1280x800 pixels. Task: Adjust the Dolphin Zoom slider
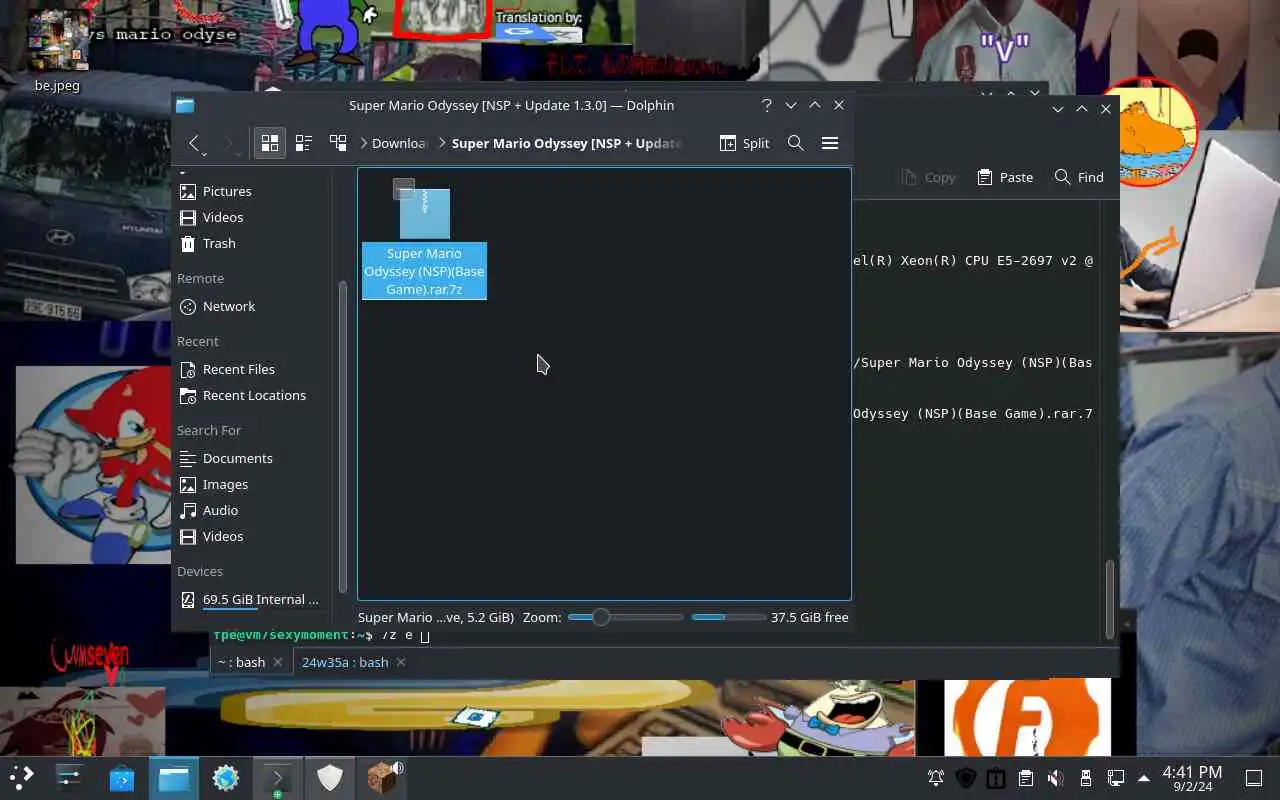[x=625, y=617]
